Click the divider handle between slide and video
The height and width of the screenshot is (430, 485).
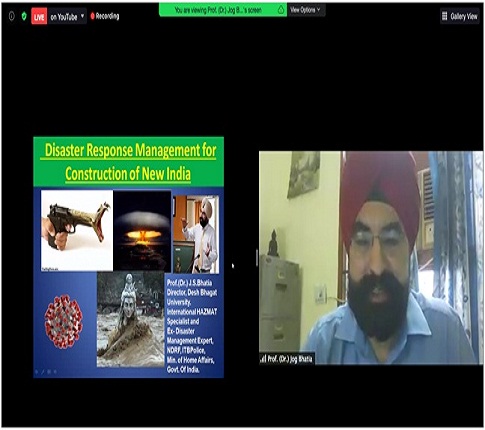point(257,258)
